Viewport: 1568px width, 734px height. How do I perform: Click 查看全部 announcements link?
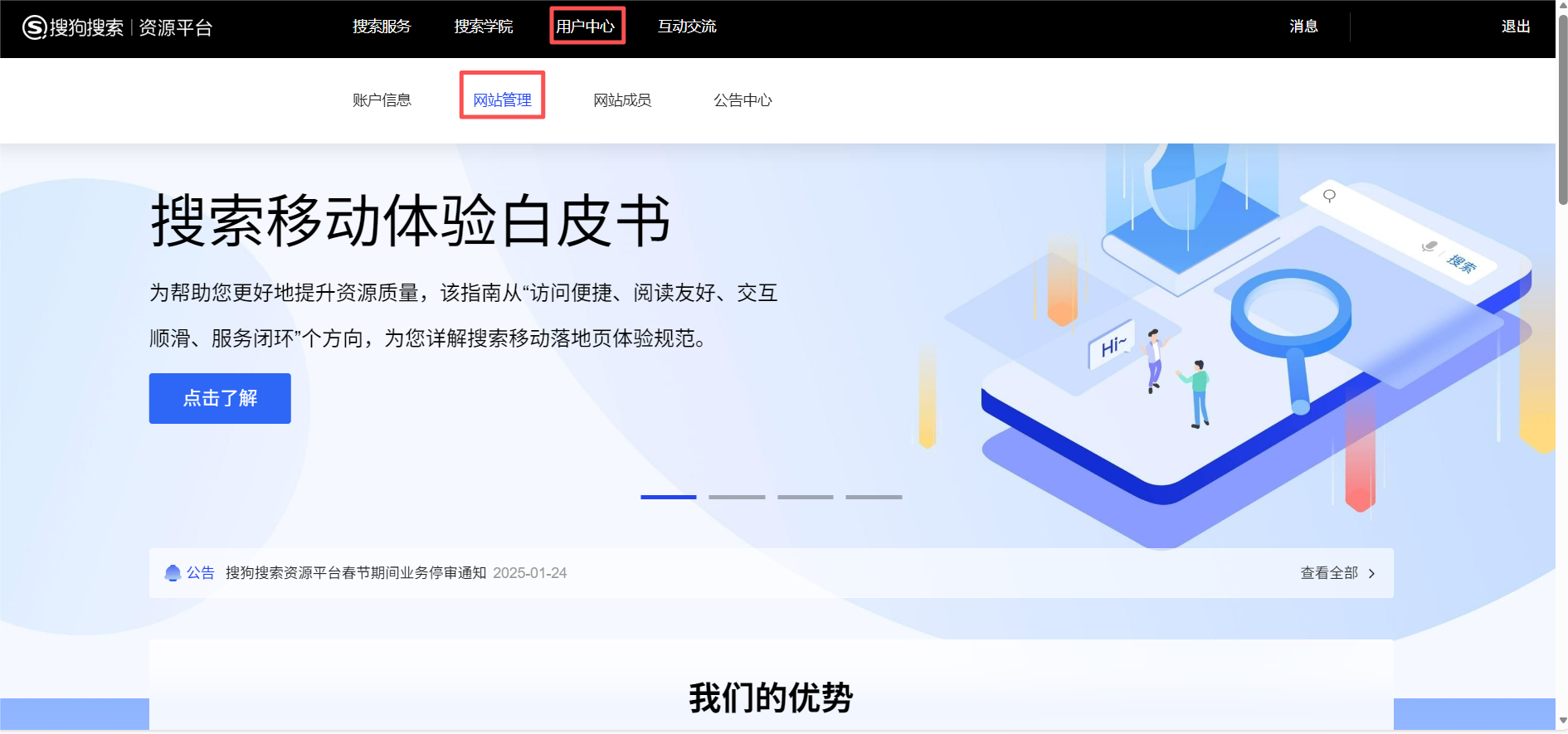point(1329,573)
